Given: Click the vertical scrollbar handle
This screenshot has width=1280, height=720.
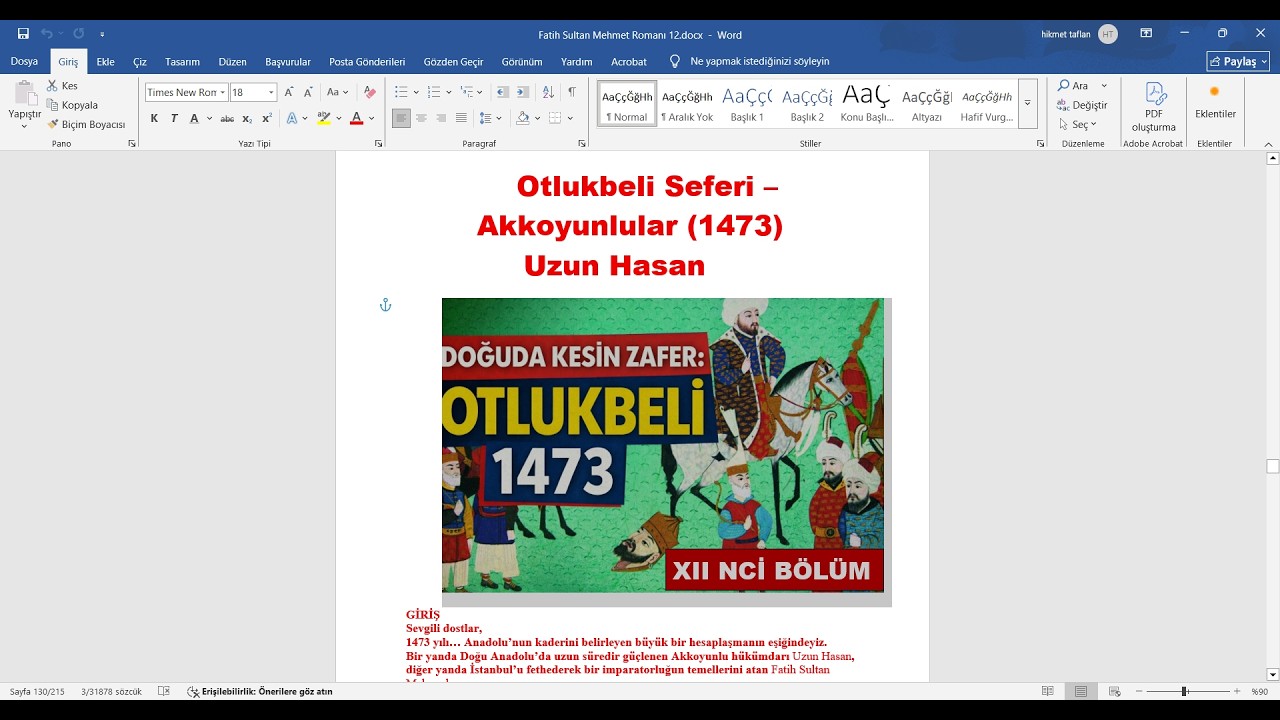Looking at the screenshot, I should click(x=1272, y=466).
